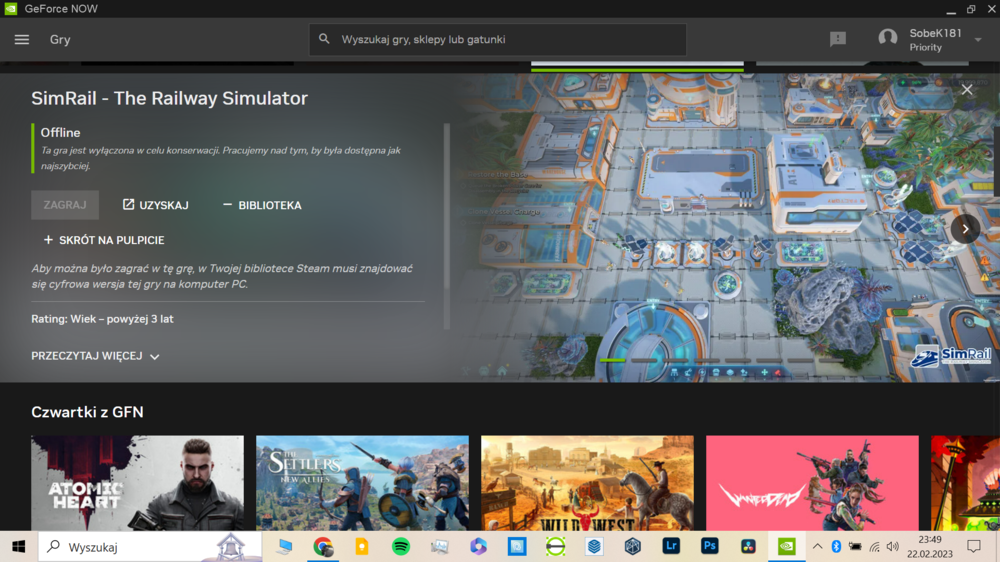Image resolution: width=1000 pixels, height=562 pixels.
Task: Click the battery tray icon
Action: click(855, 547)
